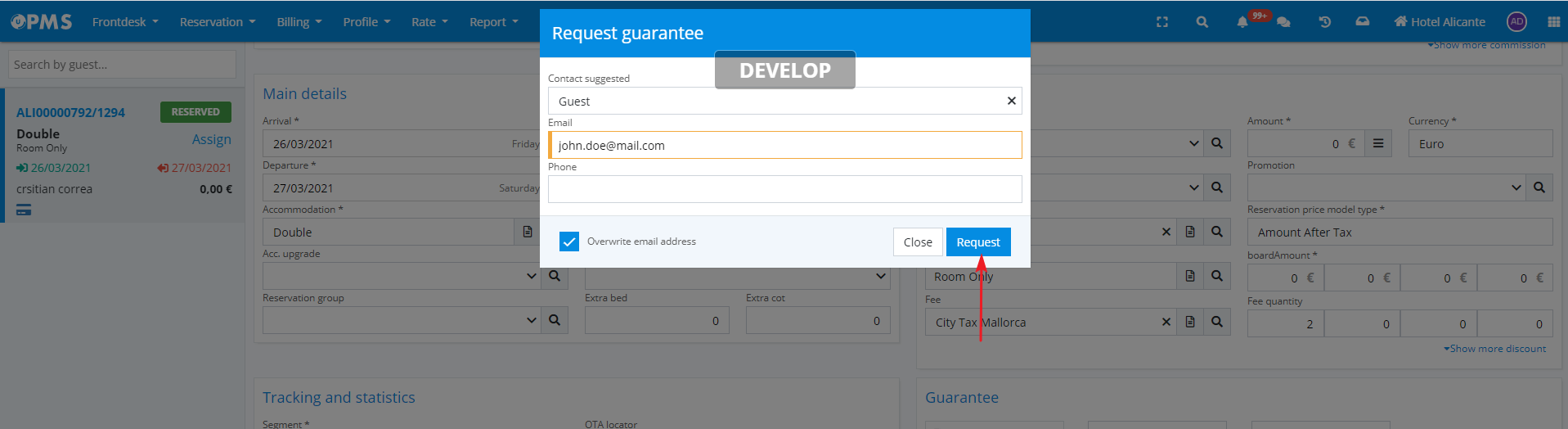Open the inbox tray icon
This screenshot has width=1568, height=429.
pos(1362,22)
